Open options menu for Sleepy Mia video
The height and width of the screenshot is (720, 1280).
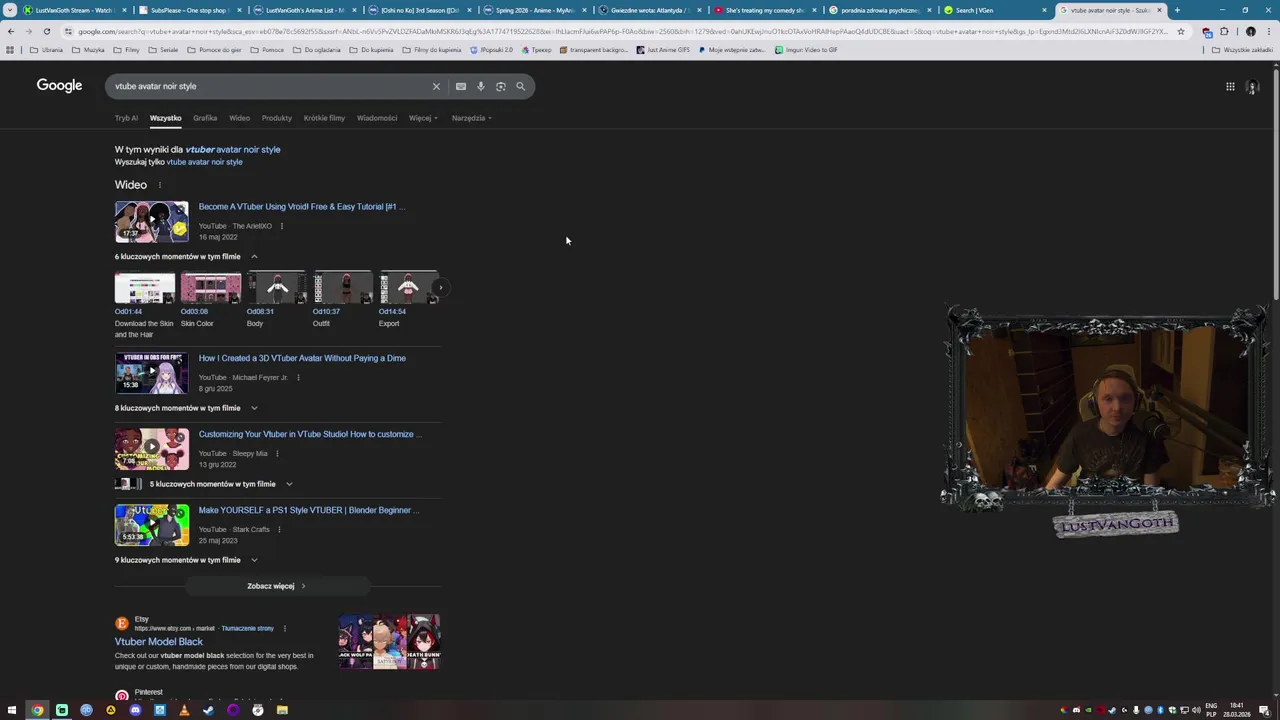(x=277, y=454)
